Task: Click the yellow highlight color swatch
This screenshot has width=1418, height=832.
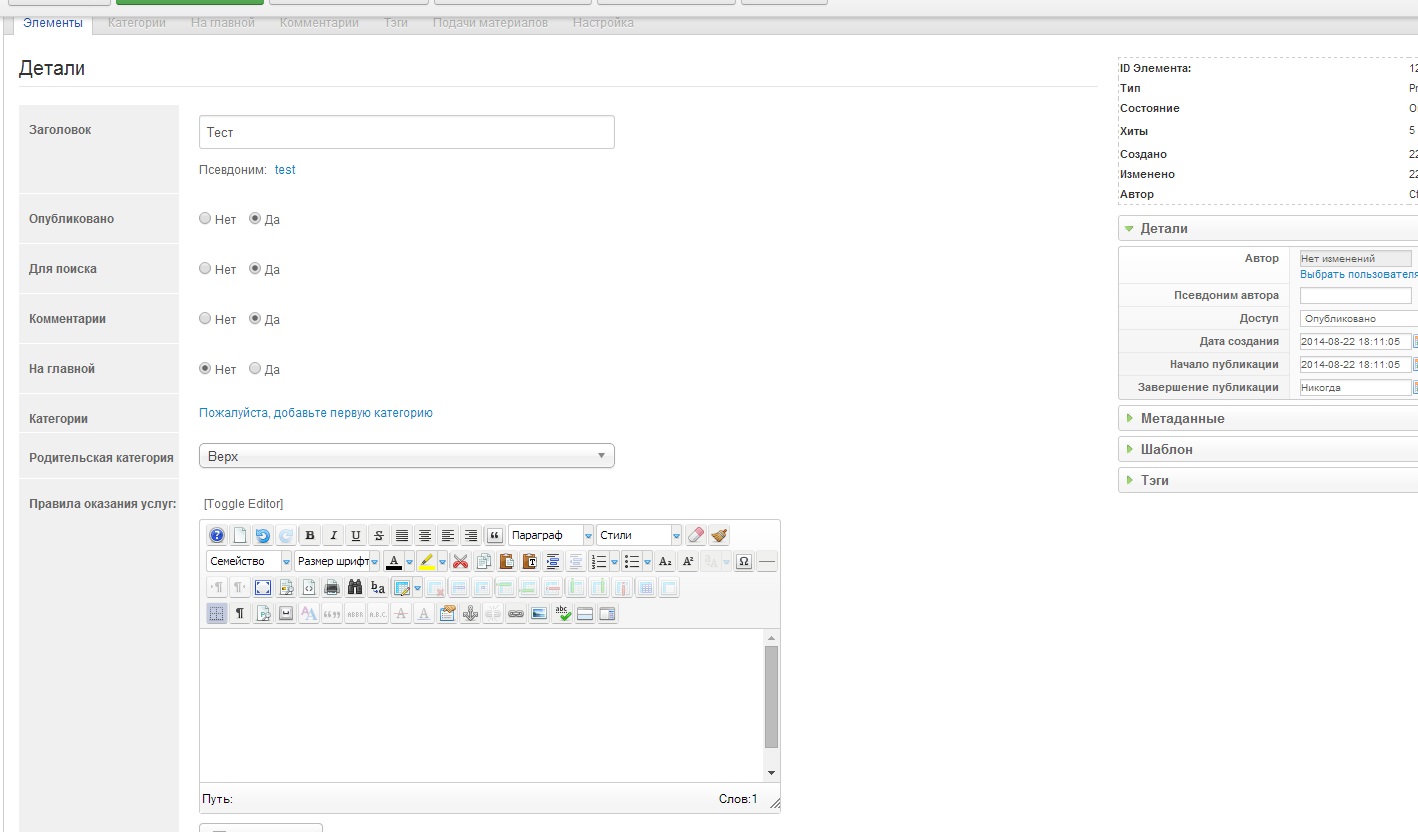Action: point(427,562)
